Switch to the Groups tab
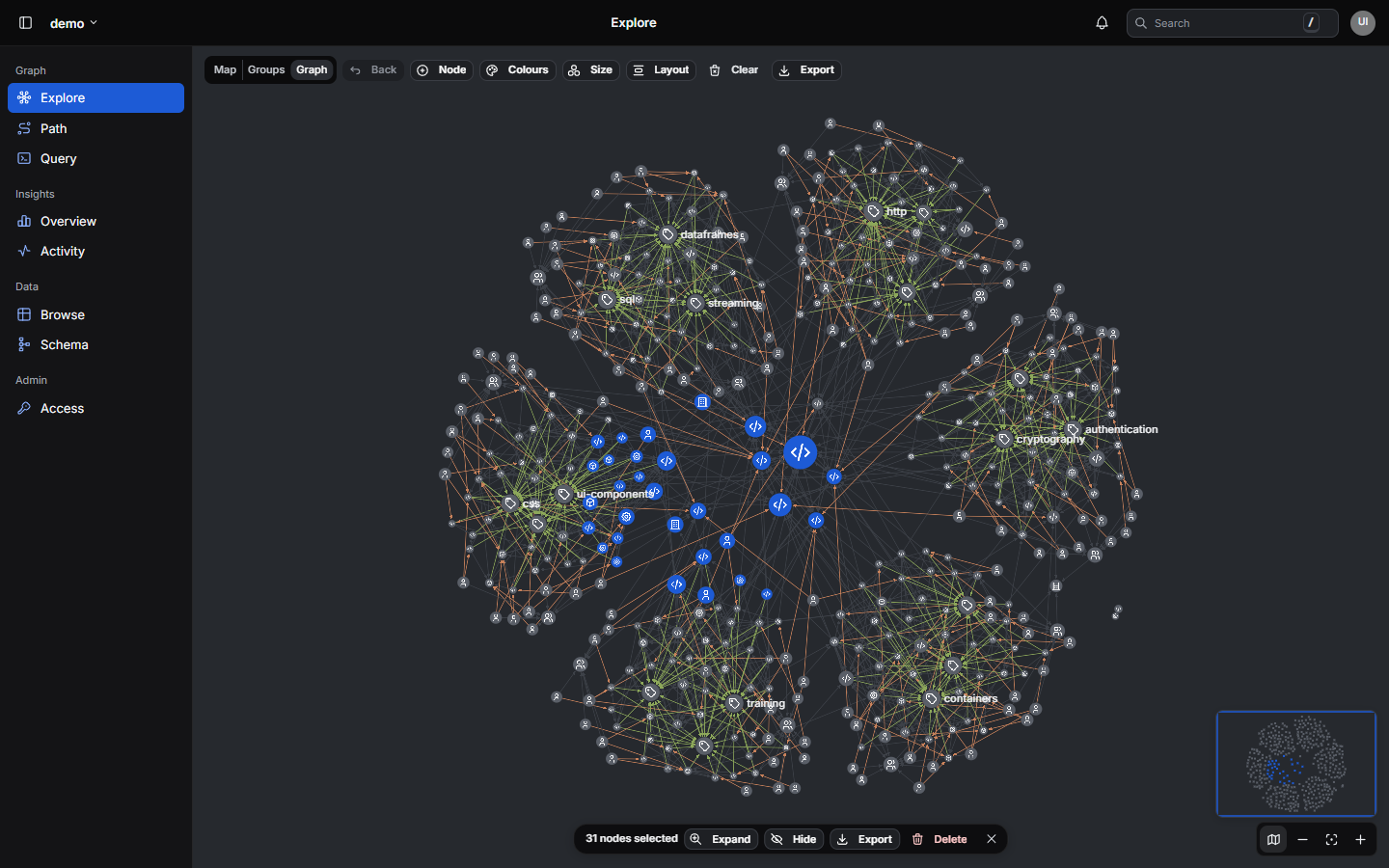This screenshot has width=1389, height=868. pos(266,70)
